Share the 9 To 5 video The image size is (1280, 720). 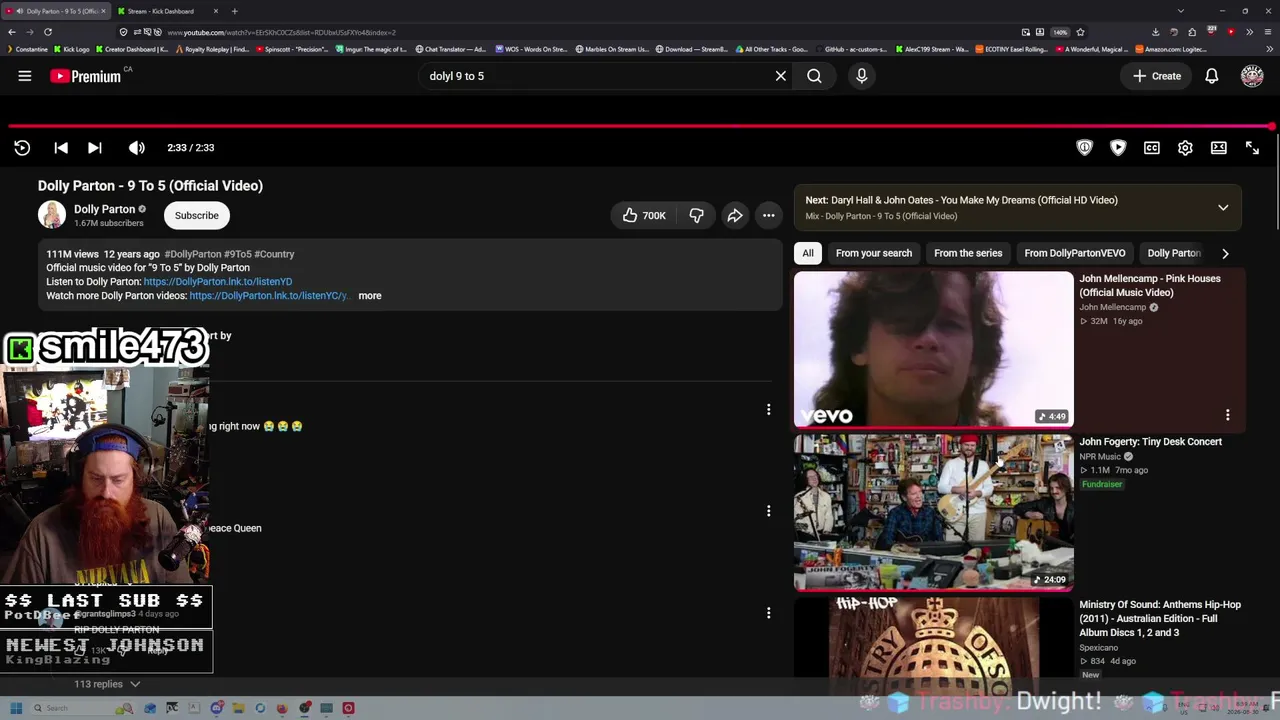[735, 215]
